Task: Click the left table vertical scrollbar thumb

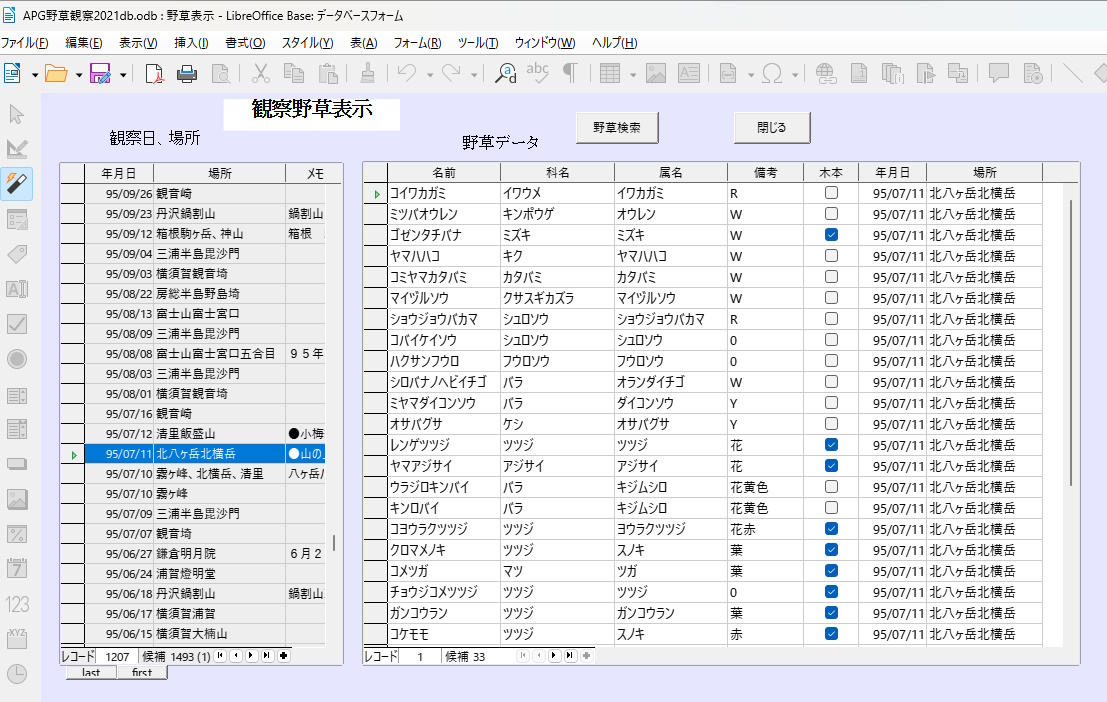Action: pos(334,542)
